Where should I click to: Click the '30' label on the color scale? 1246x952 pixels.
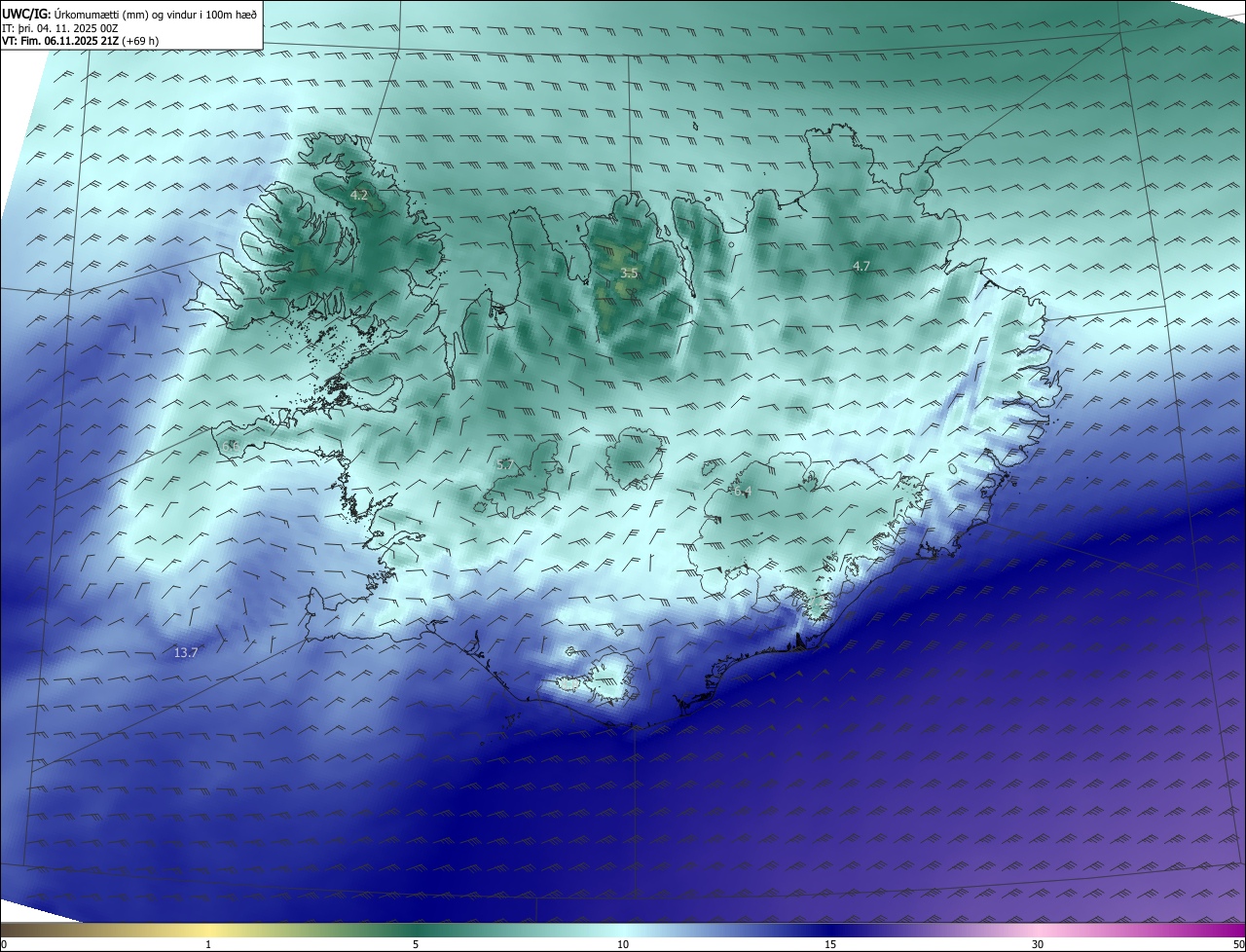point(1038,944)
